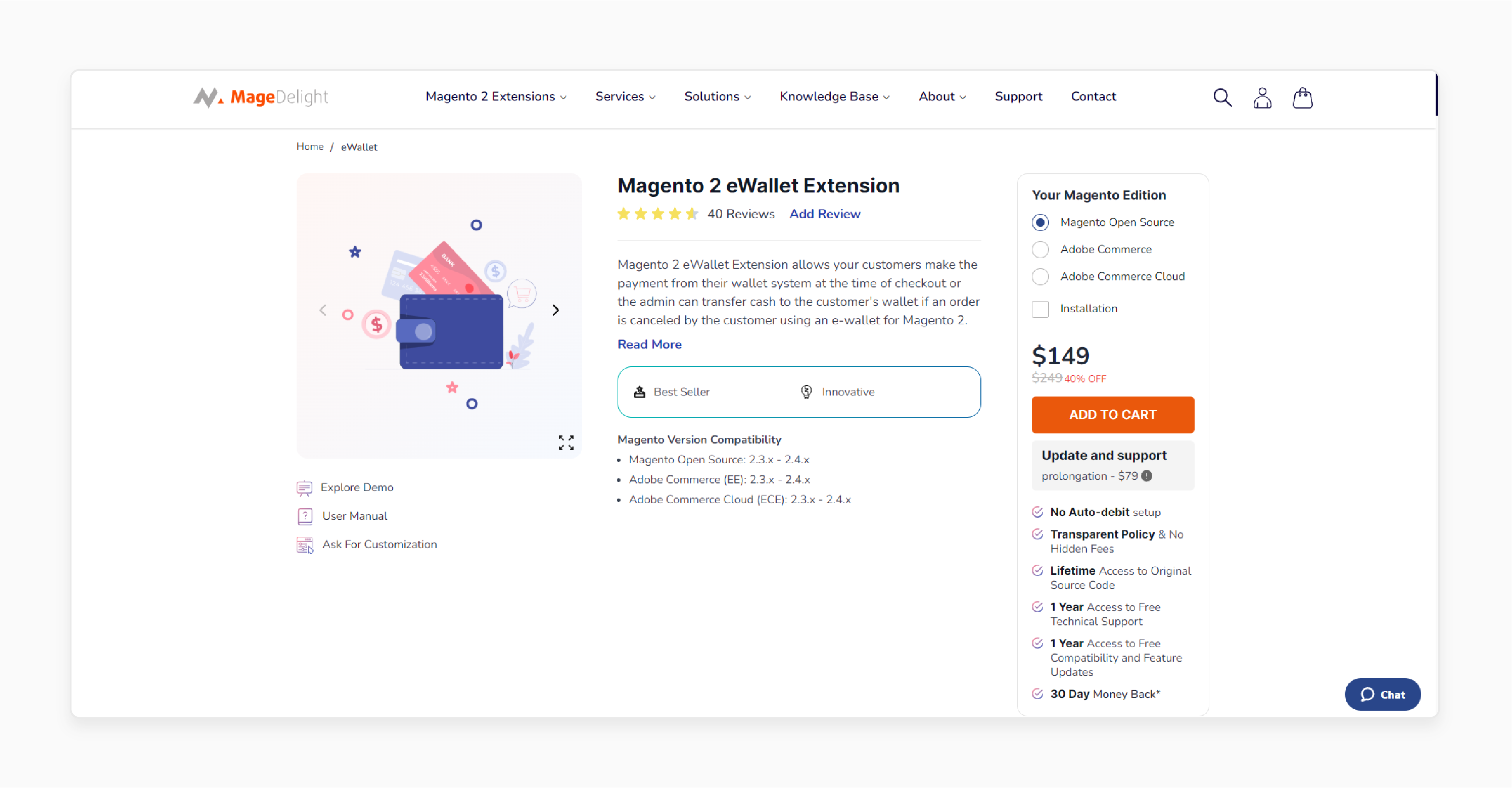Open the Explore Demo link
This screenshot has width=1512, height=788.
click(x=357, y=487)
